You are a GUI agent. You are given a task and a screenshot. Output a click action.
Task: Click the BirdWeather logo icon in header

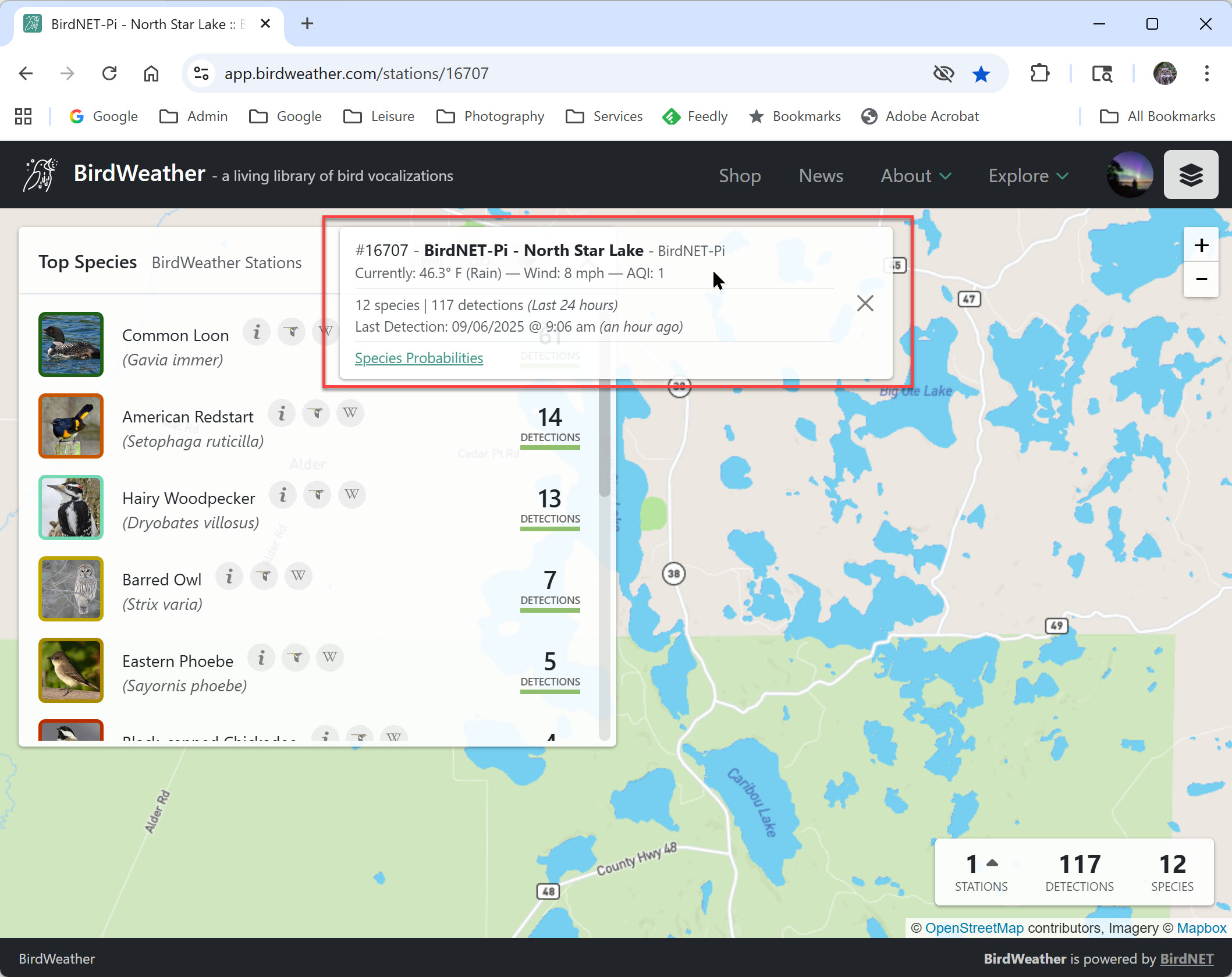(40, 175)
